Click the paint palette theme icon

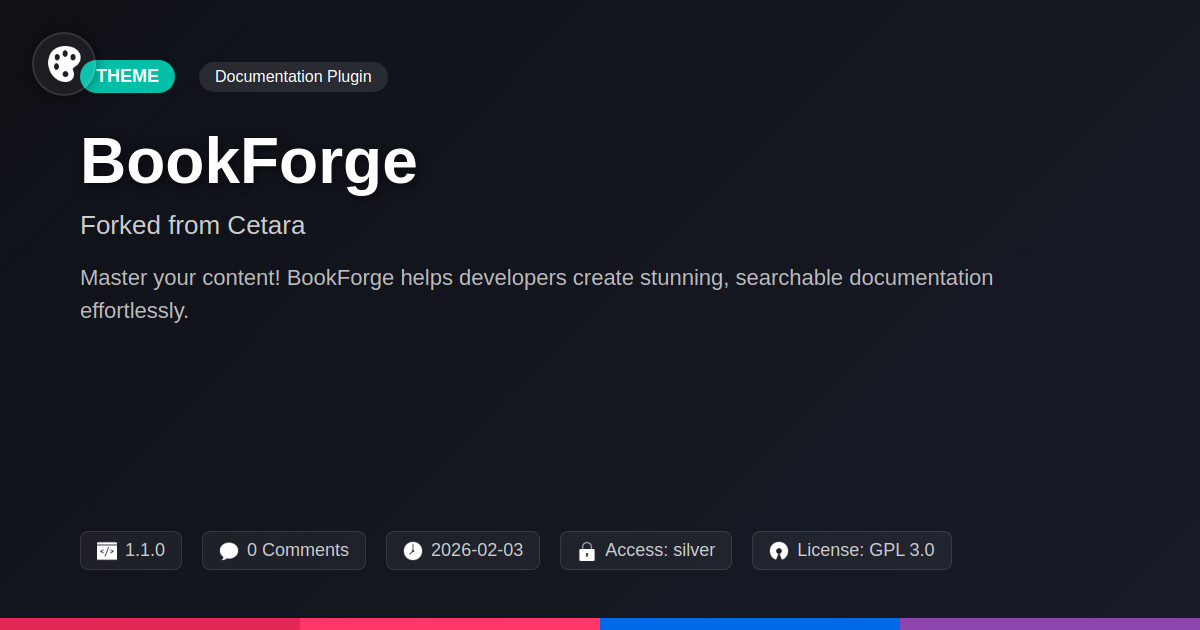[x=64, y=64]
